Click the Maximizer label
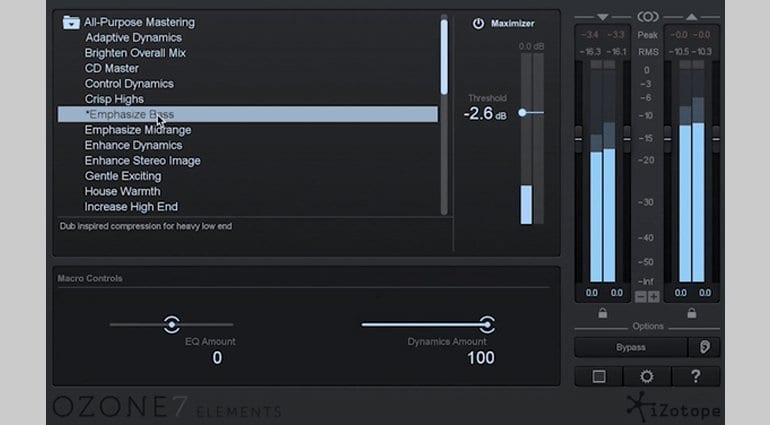 tap(513, 24)
